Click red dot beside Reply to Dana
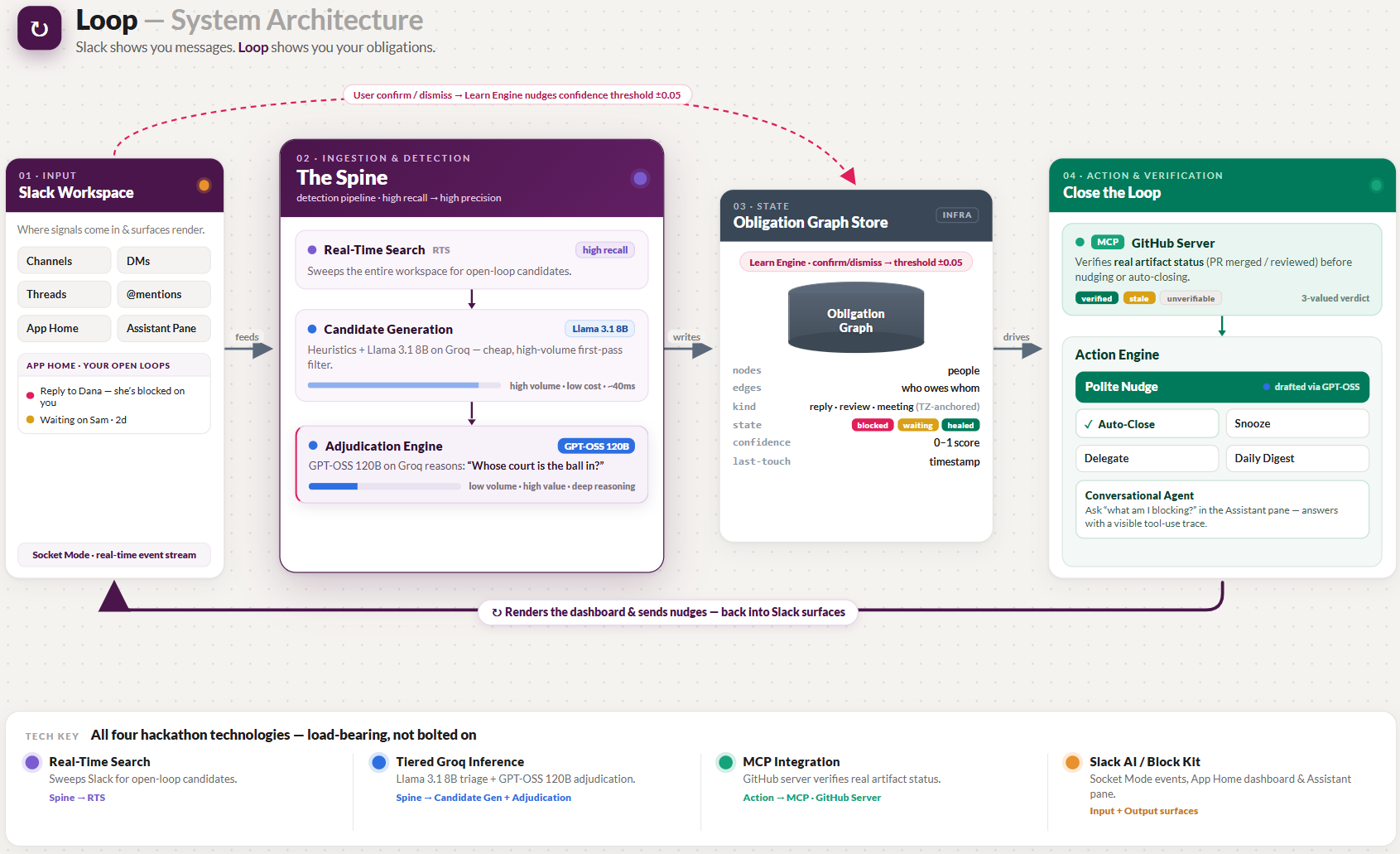 (31, 396)
